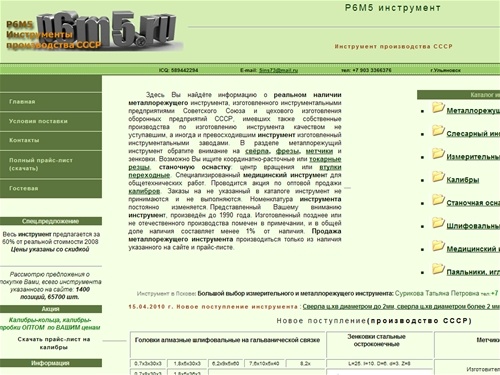Open Контакты menu item
The image size is (500, 375).
pyautogui.click(x=51, y=141)
